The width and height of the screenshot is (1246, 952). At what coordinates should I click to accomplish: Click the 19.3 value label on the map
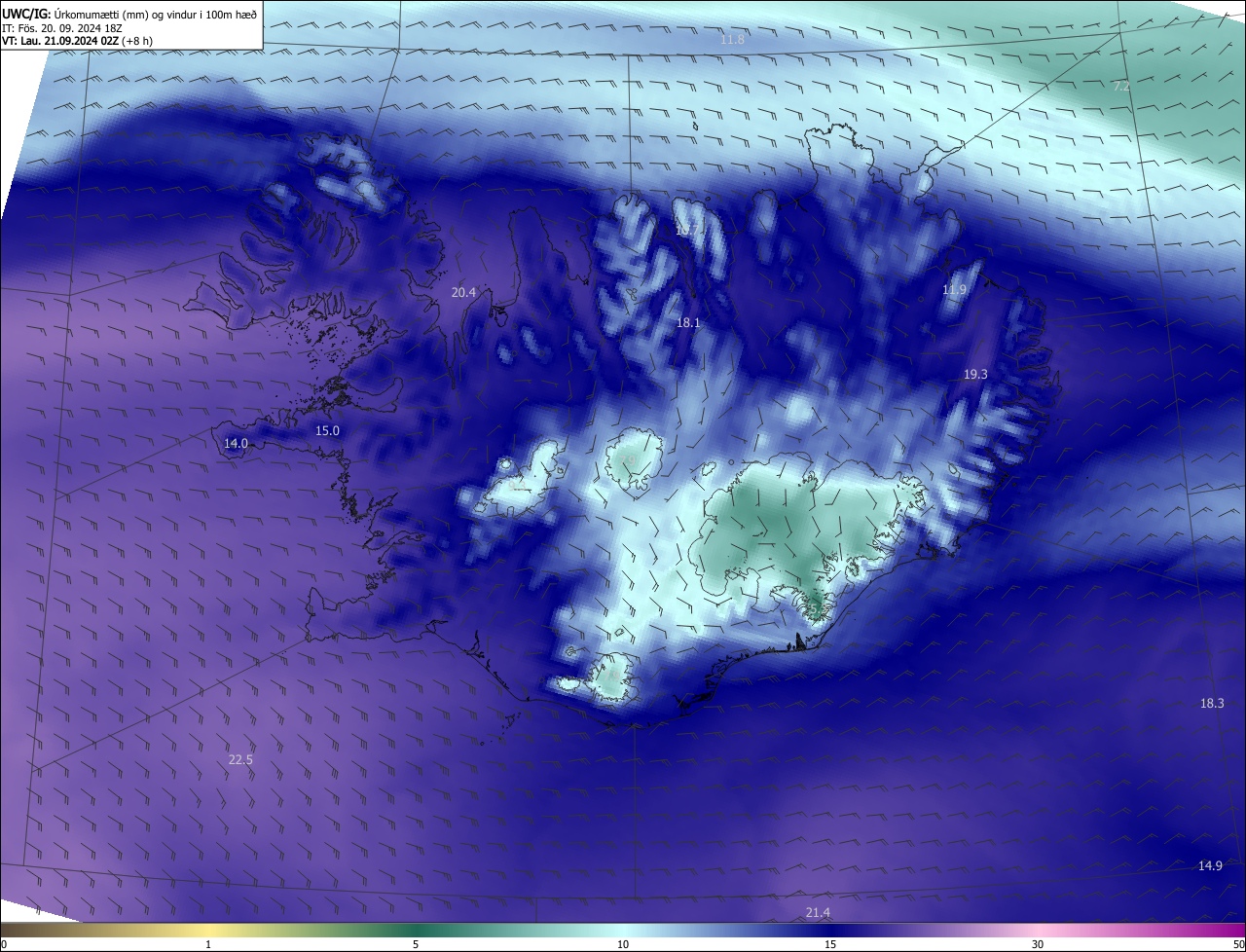coord(975,374)
